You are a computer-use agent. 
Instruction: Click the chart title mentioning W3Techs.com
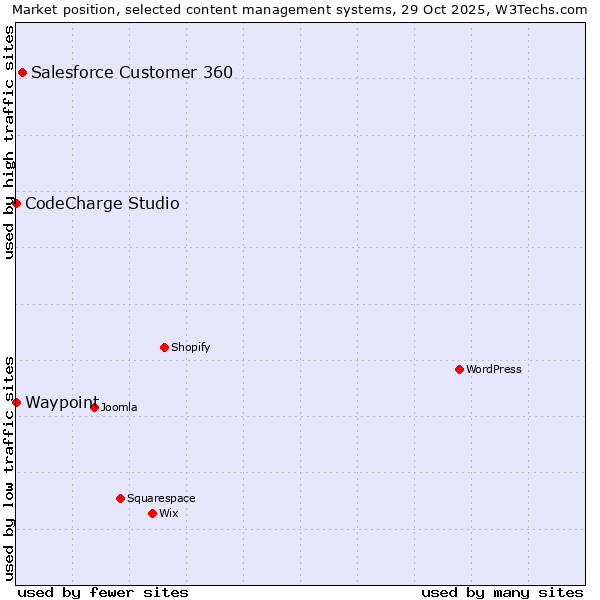coord(299,10)
